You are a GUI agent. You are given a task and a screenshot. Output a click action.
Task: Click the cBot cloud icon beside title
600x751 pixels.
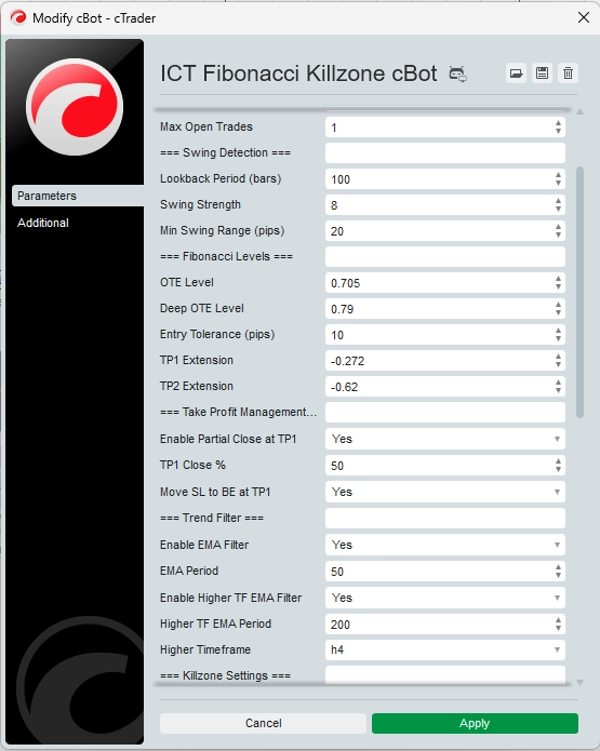(x=458, y=74)
